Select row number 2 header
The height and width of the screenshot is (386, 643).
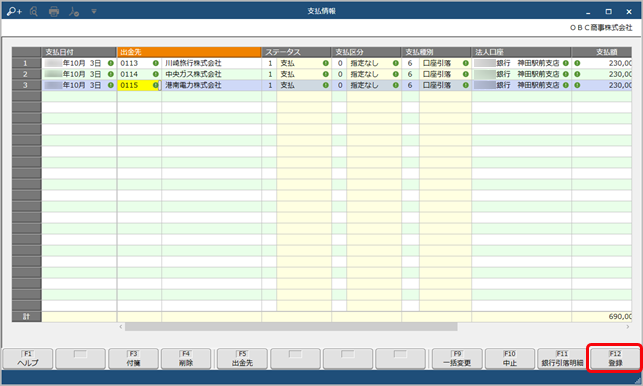pyautogui.click(x=26, y=74)
